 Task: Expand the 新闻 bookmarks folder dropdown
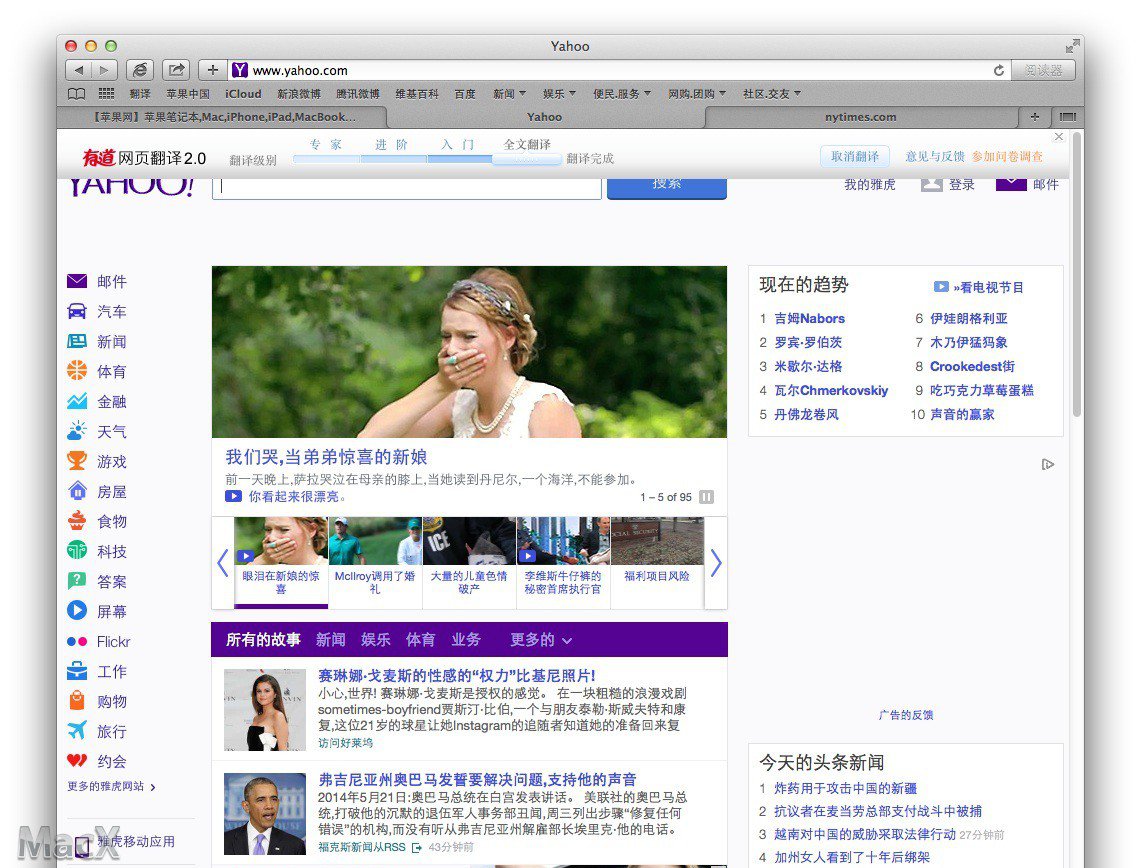[x=509, y=94]
